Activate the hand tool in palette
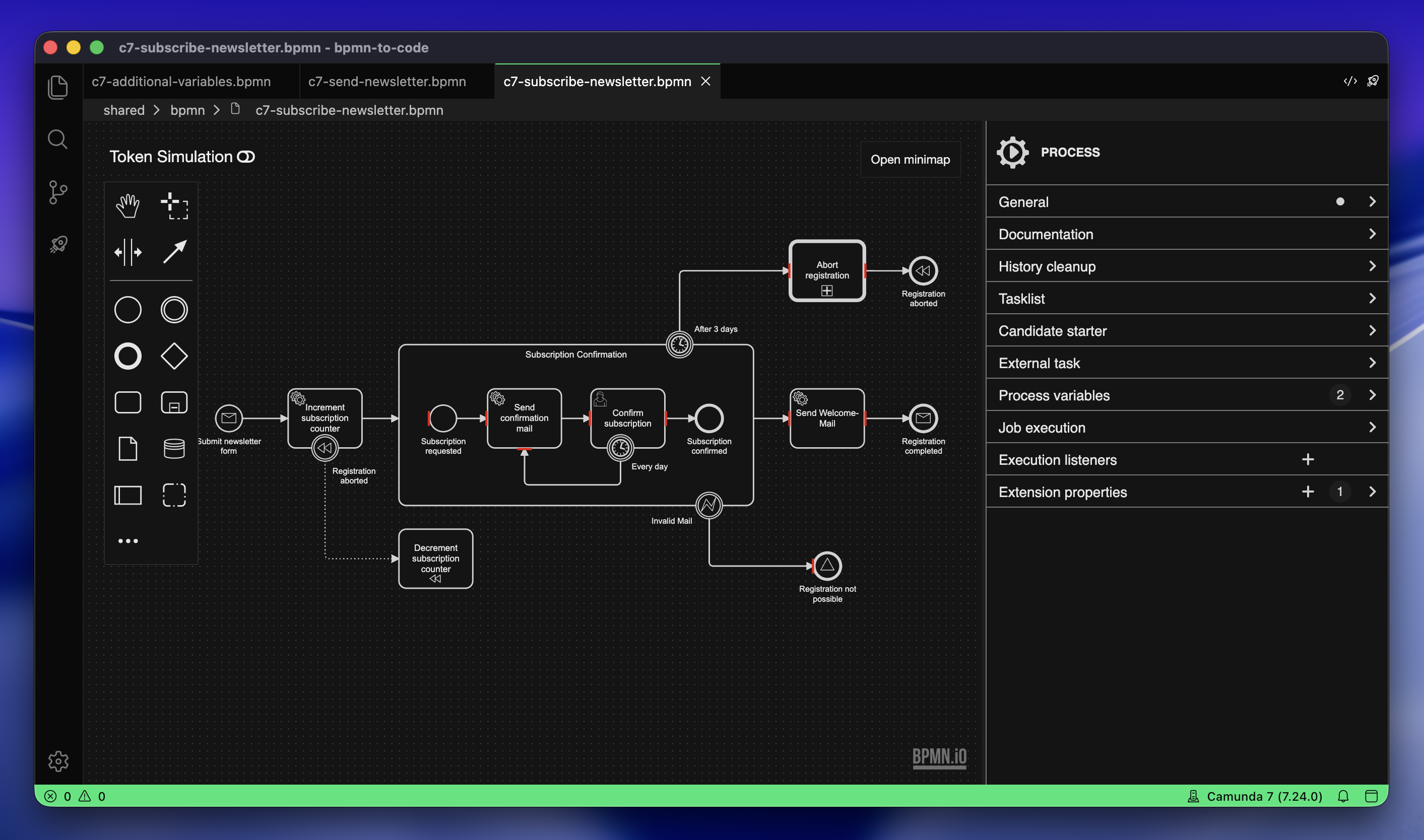Screen dimensions: 1424x840 (127, 206)
